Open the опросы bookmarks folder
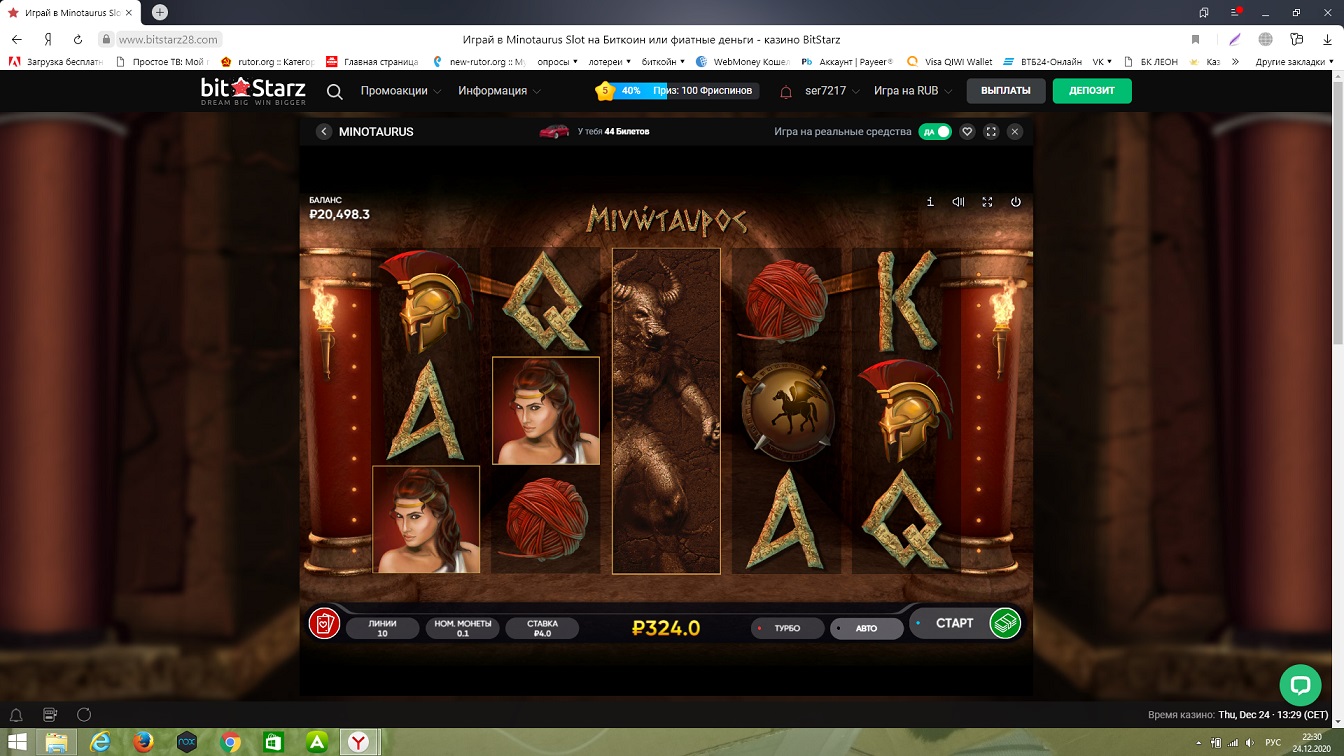 point(558,62)
